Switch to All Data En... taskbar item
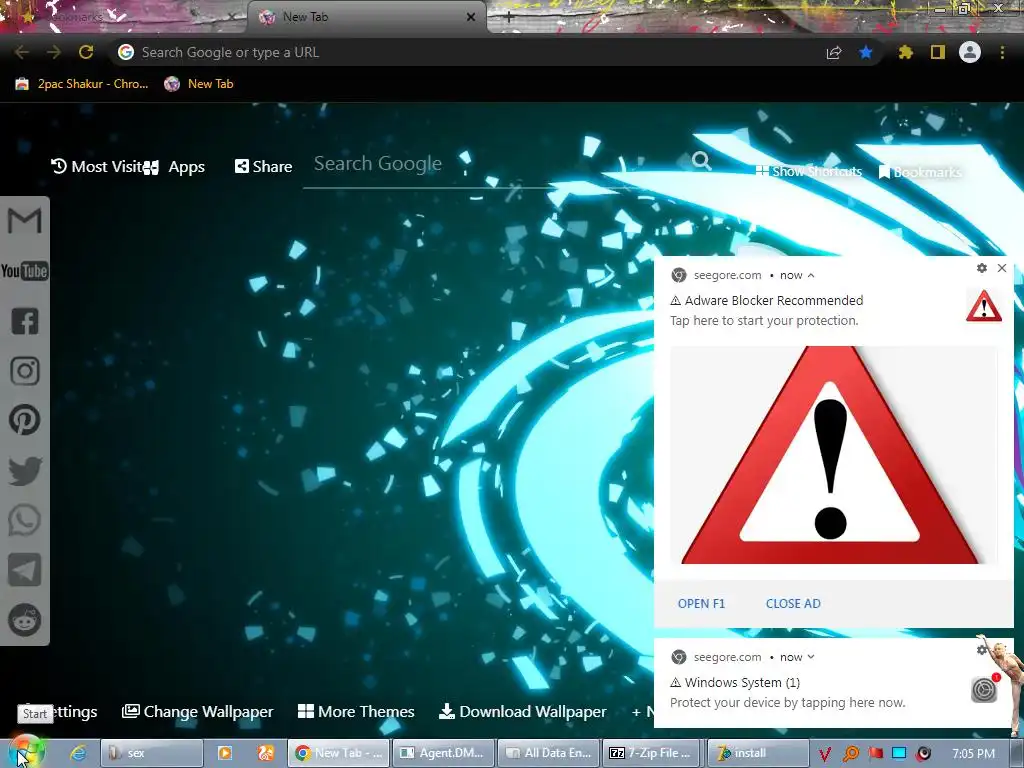Image resolution: width=1024 pixels, height=768 pixels. [x=548, y=753]
